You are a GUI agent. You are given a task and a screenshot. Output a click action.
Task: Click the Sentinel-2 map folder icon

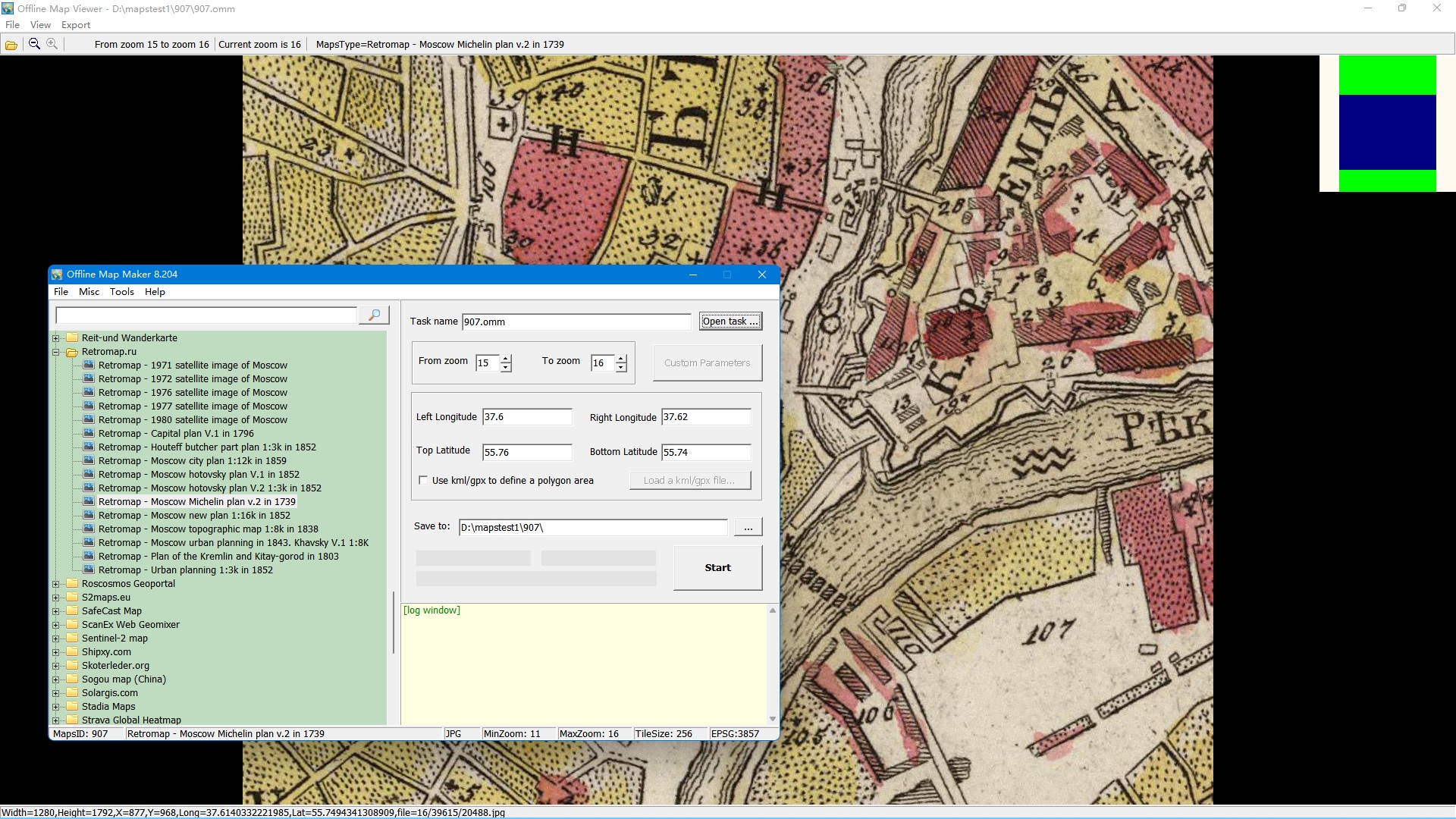click(x=72, y=638)
